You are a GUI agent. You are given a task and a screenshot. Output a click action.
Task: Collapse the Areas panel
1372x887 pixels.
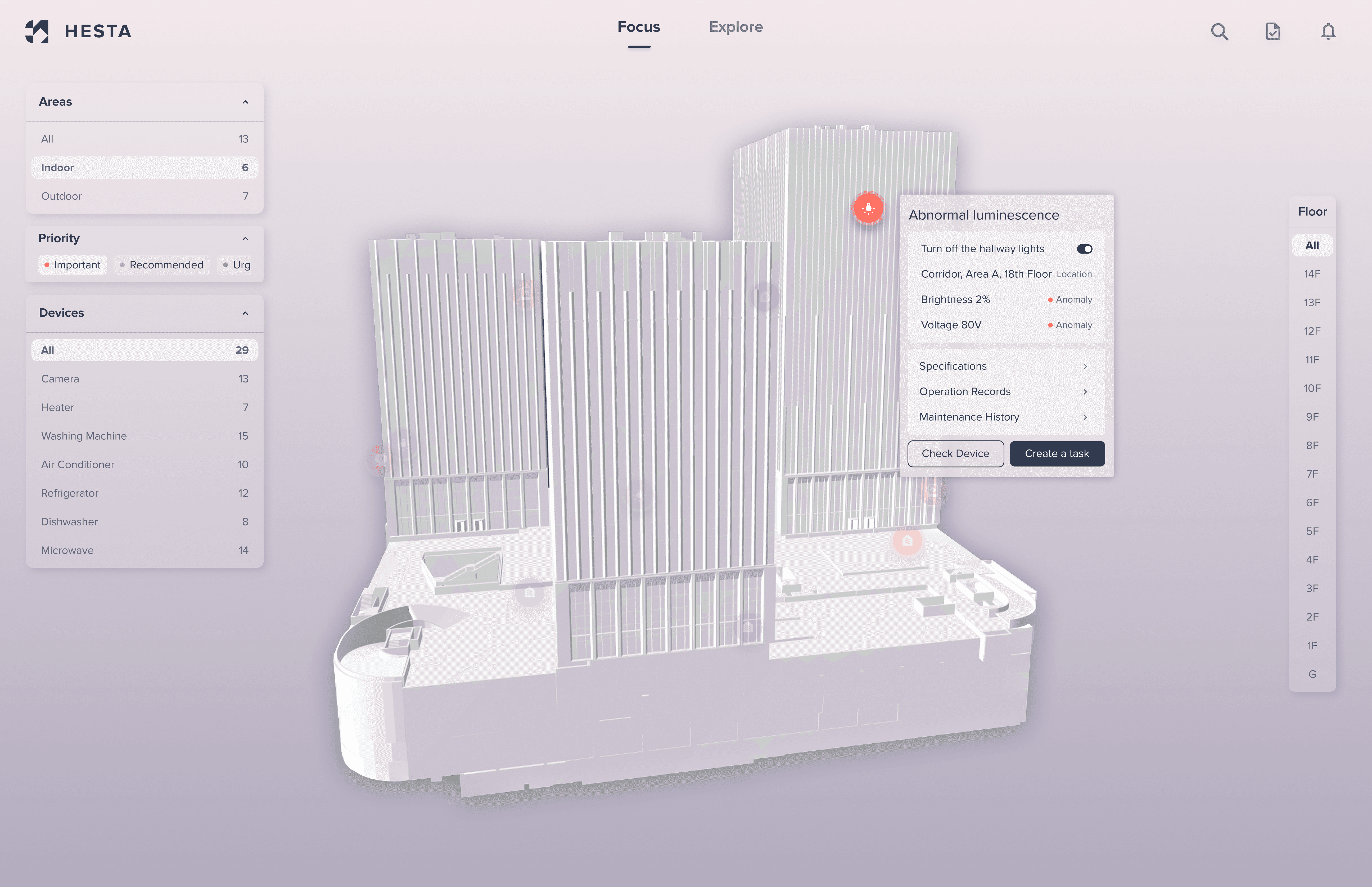[x=245, y=102]
